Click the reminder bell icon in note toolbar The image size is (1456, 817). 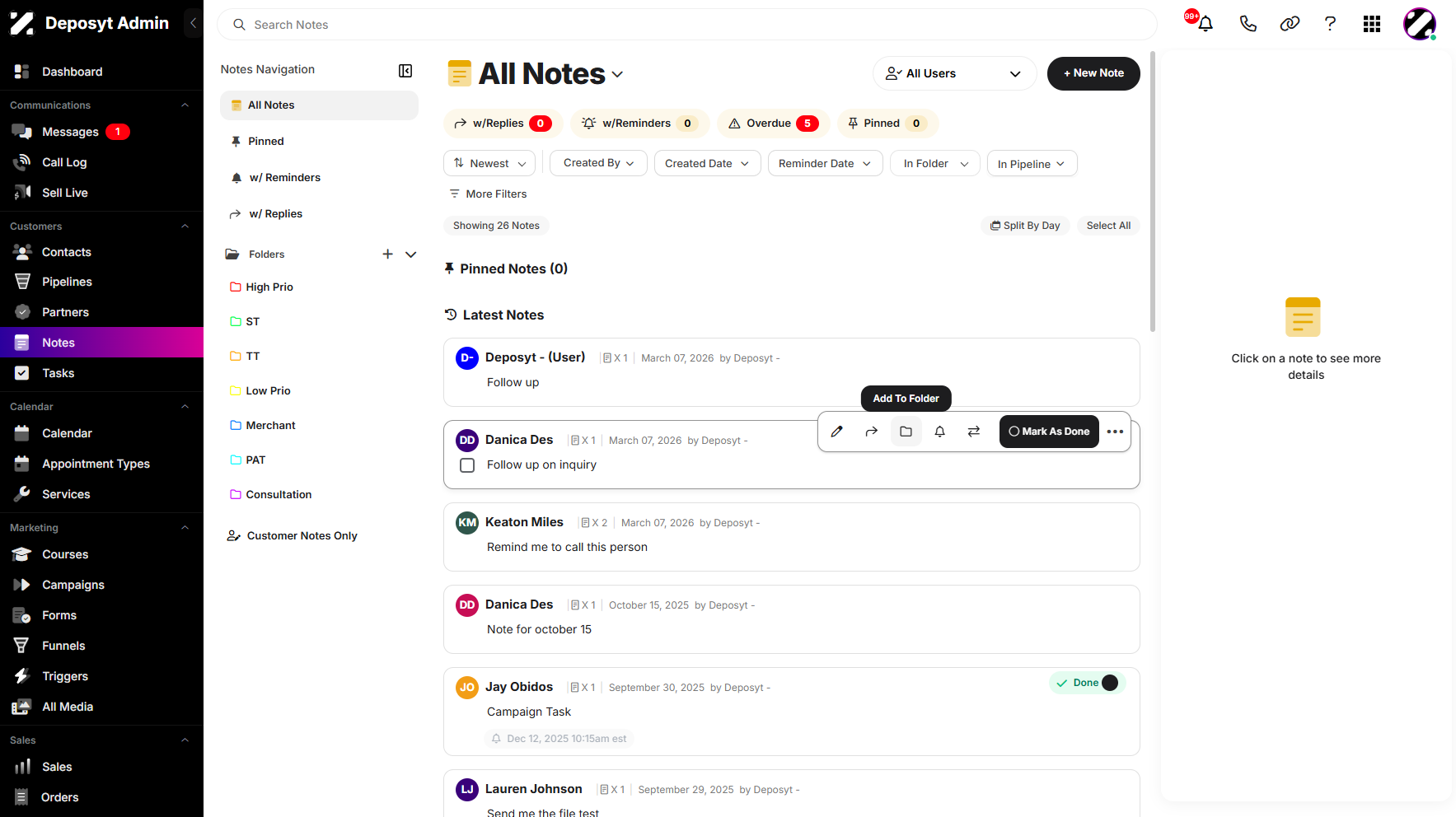coord(940,432)
